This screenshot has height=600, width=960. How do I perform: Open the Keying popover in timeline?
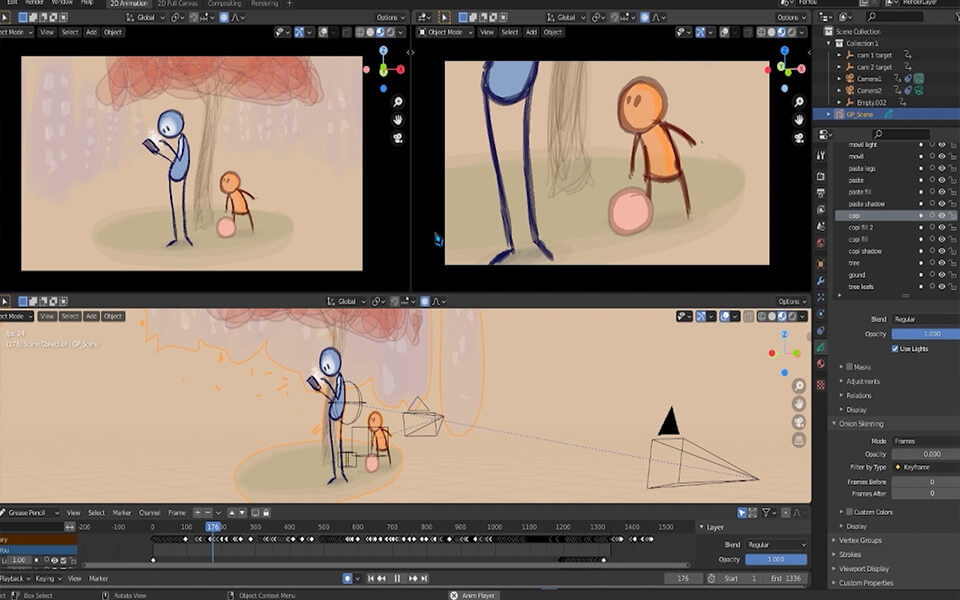[46, 578]
